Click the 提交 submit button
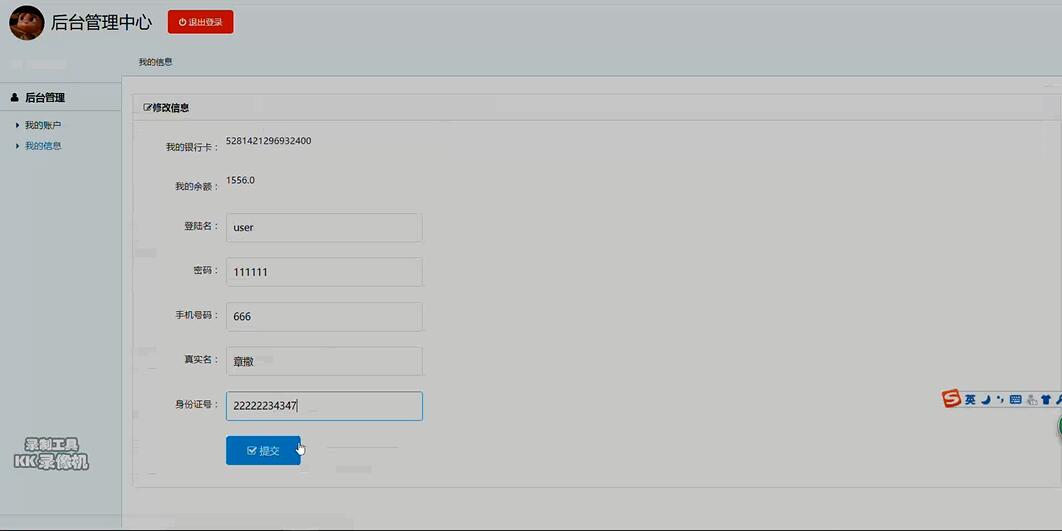This screenshot has width=1062, height=531. click(x=263, y=450)
